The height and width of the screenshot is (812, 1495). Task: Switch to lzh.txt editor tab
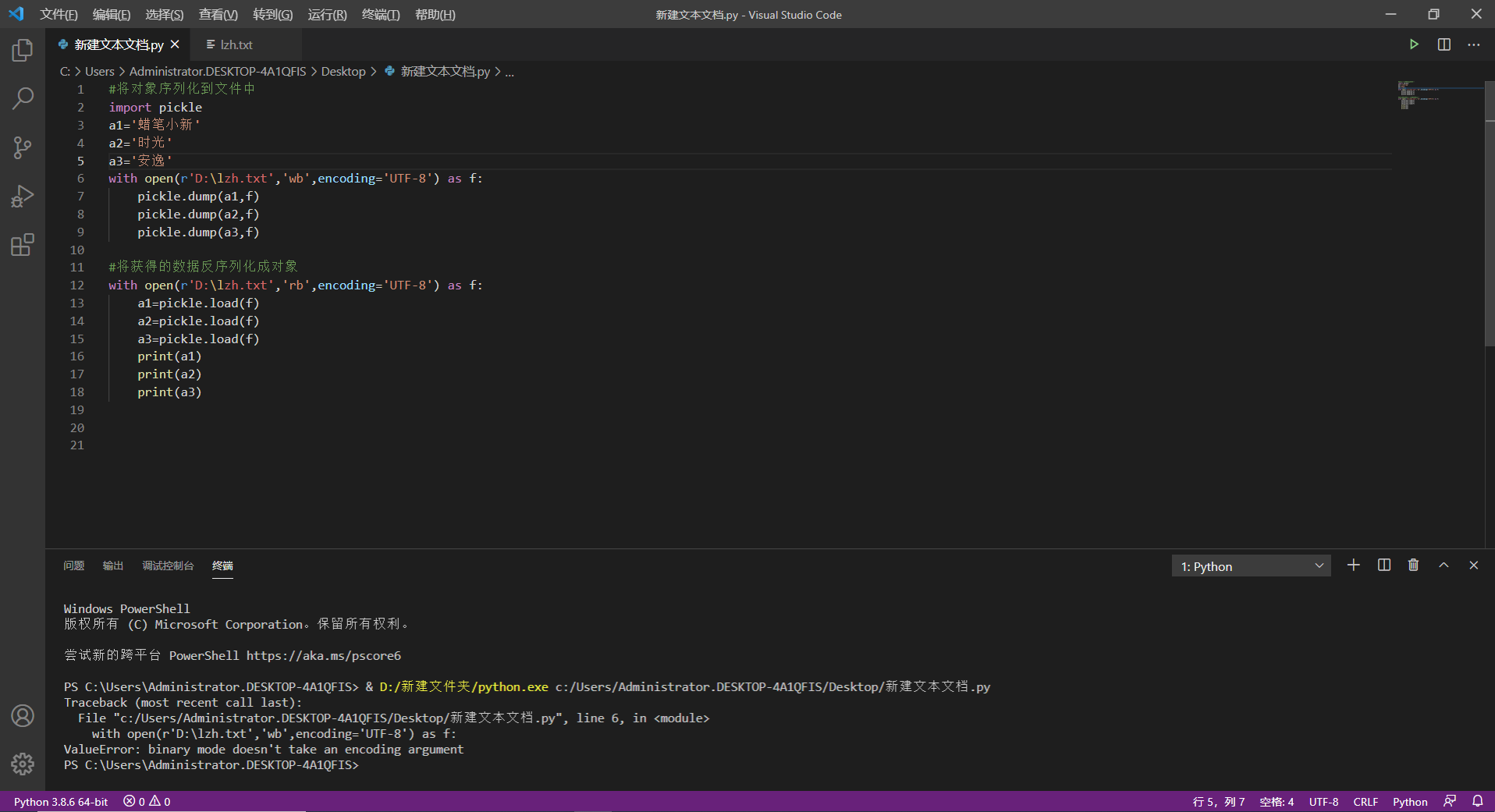coord(244,44)
